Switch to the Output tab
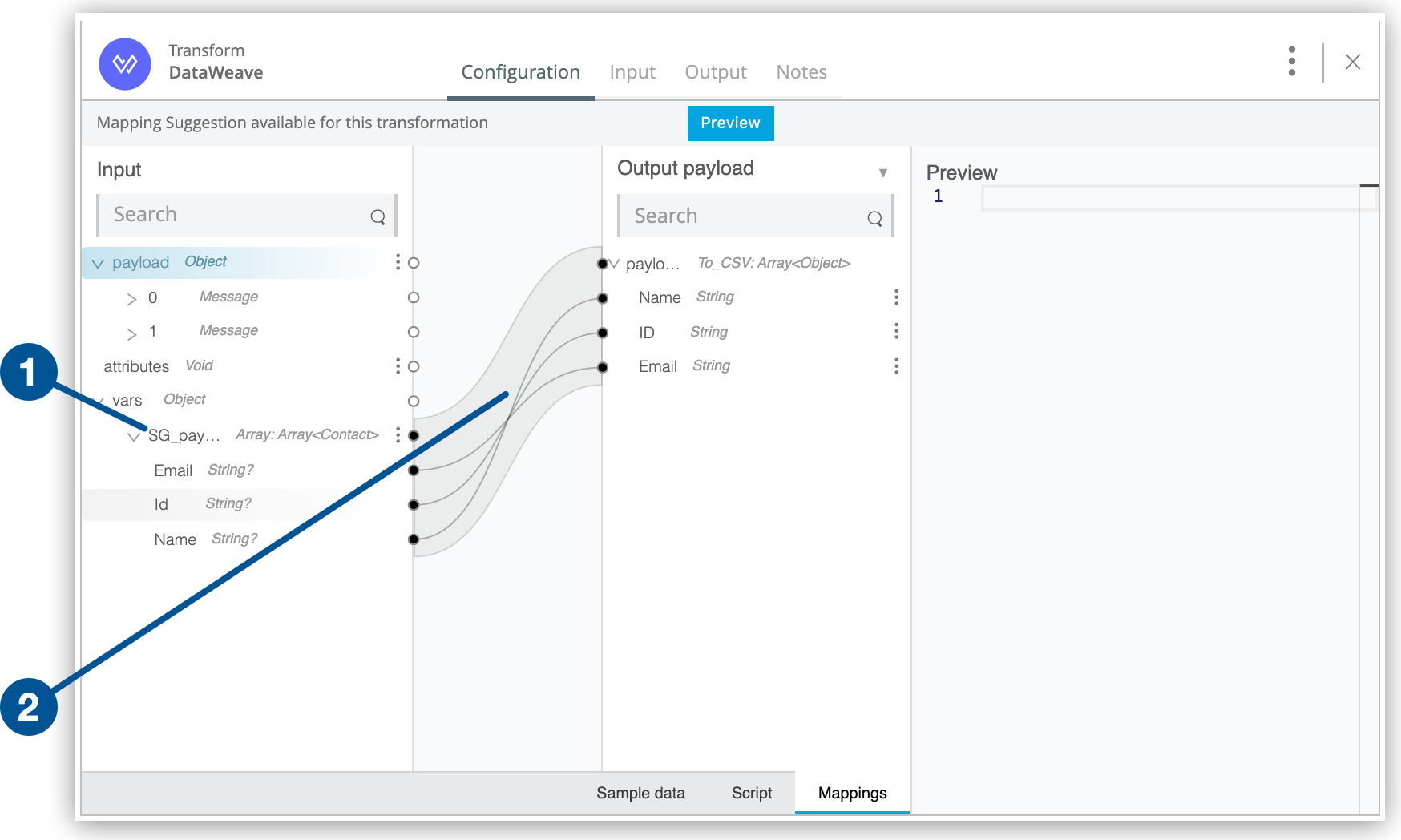 (715, 72)
